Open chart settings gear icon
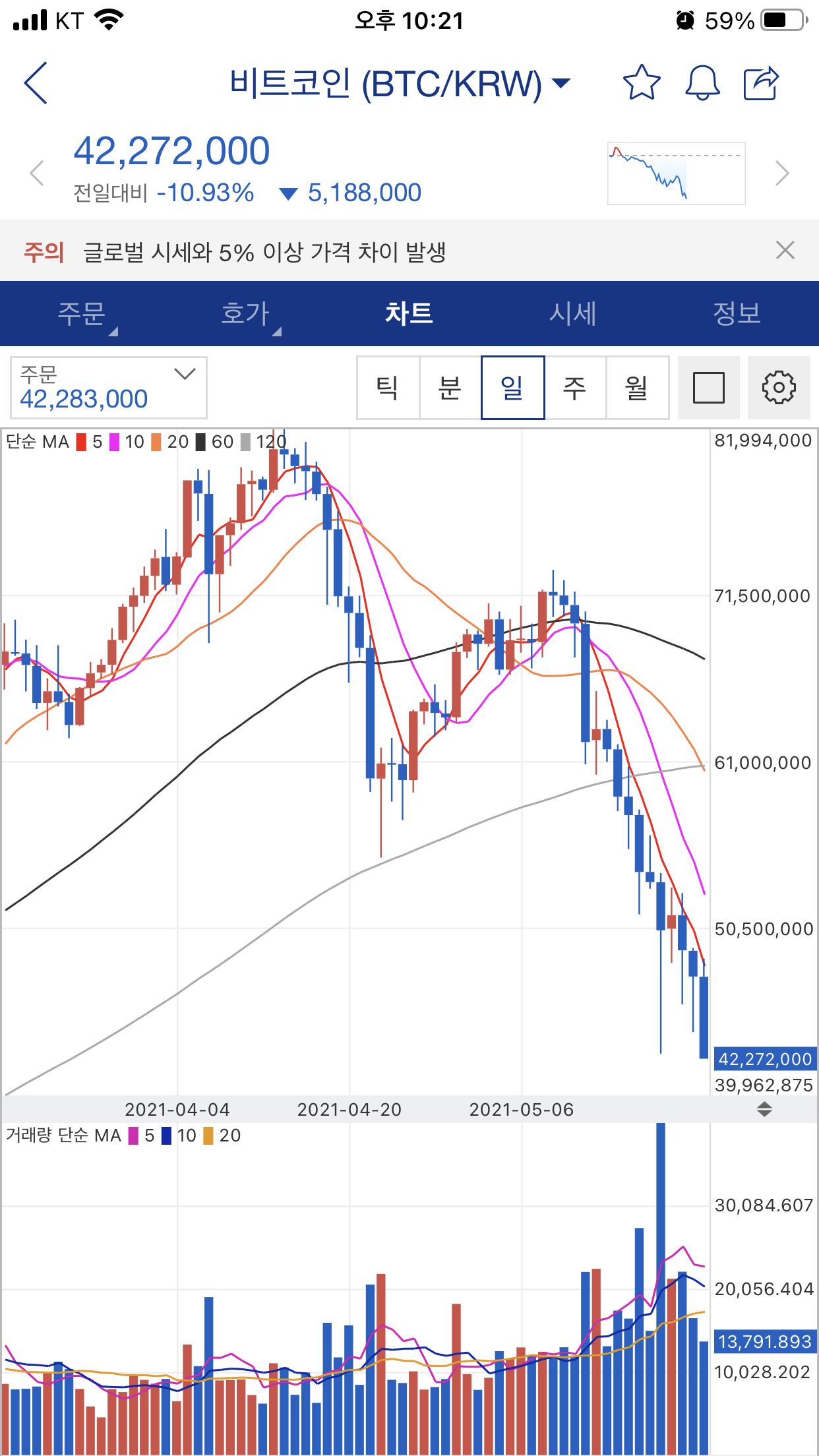 (778, 388)
